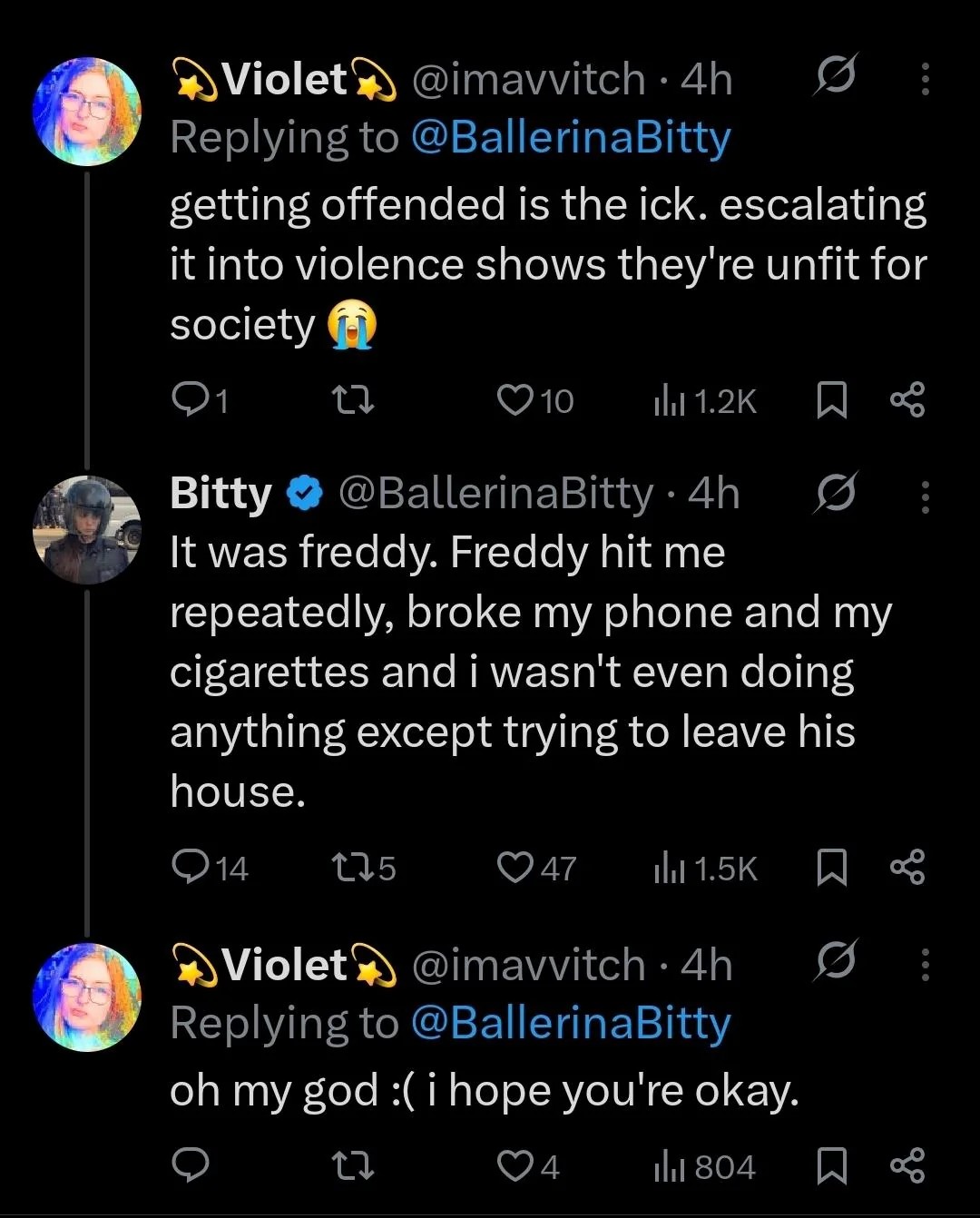Share Violet's "getting offended" tweet
Image resolution: width=980 pixels, height=1218 pixels.
907,399
